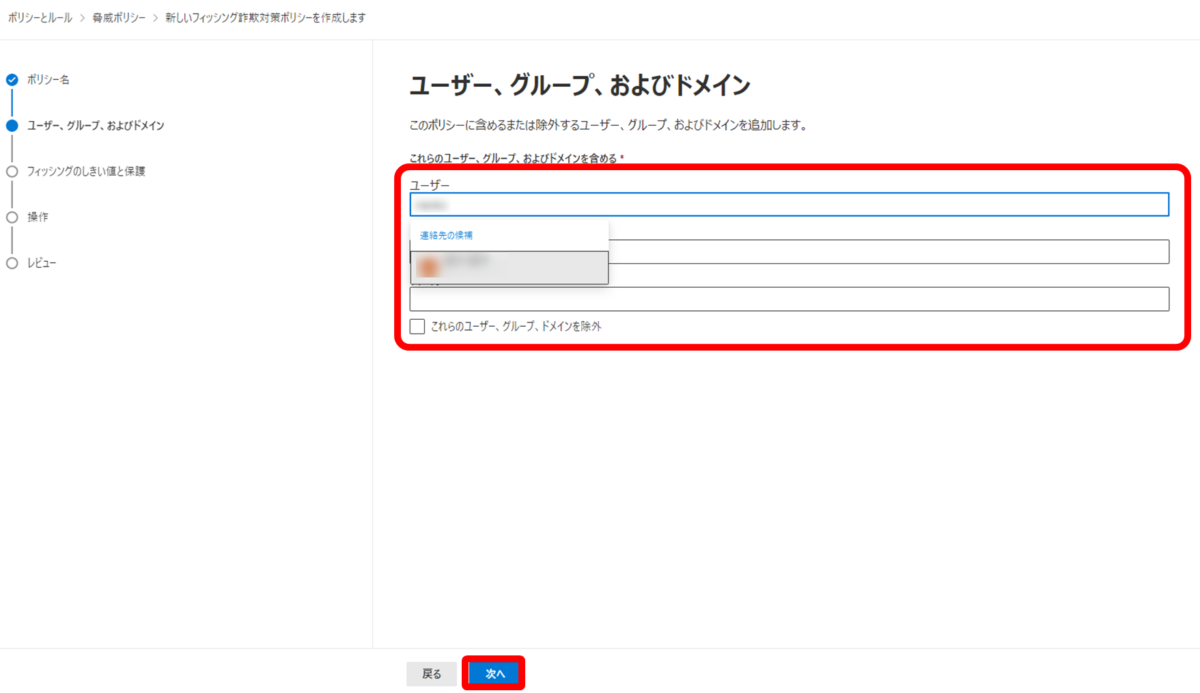Select the suggested contact from the dropdown

(x=510, y=266)
